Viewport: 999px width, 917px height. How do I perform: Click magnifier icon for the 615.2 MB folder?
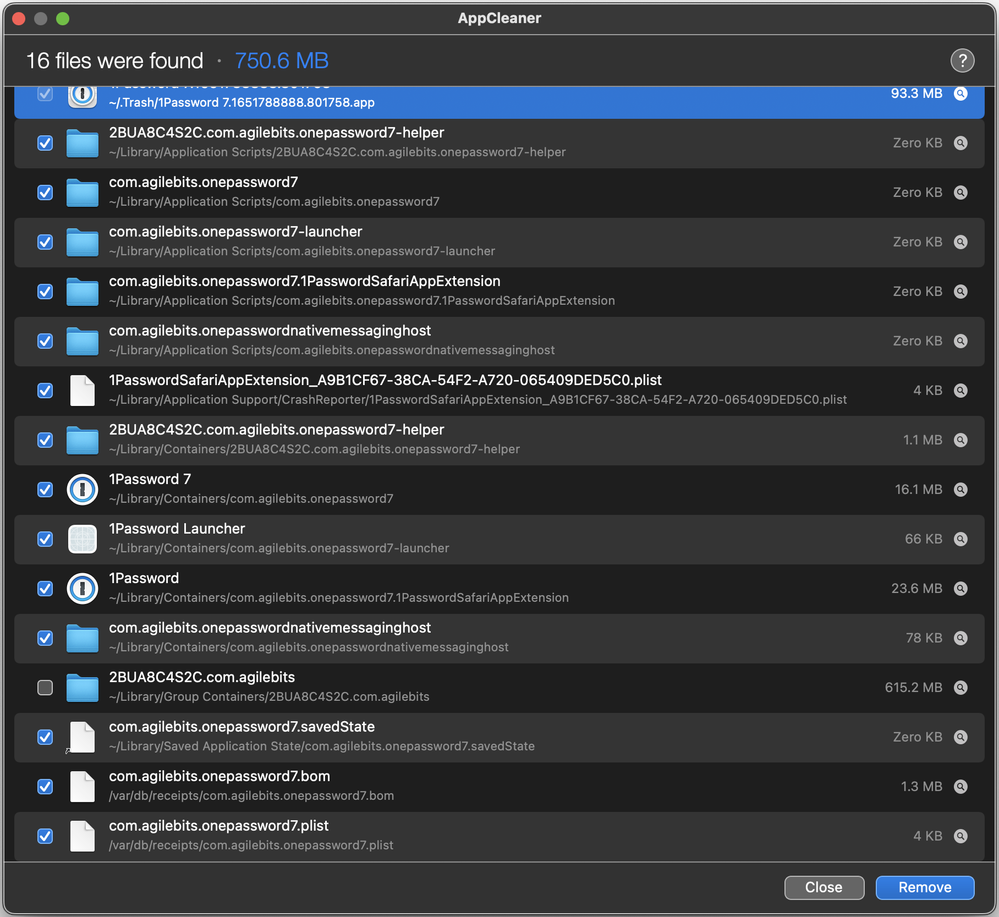[x=960, y=688]
